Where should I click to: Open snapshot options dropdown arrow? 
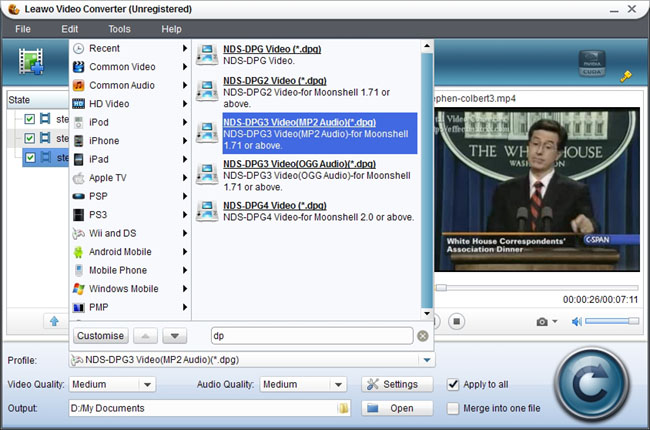[555, 321]
